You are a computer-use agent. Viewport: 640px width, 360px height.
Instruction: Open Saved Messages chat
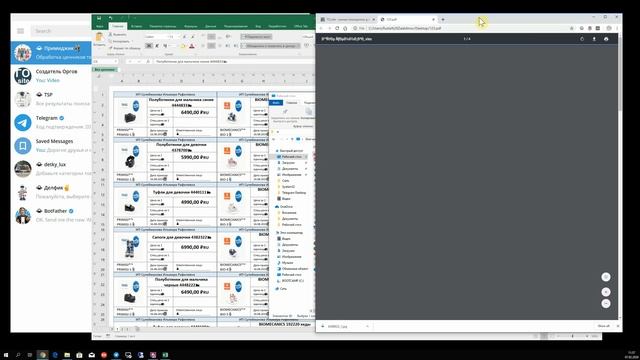click(51, 146)
